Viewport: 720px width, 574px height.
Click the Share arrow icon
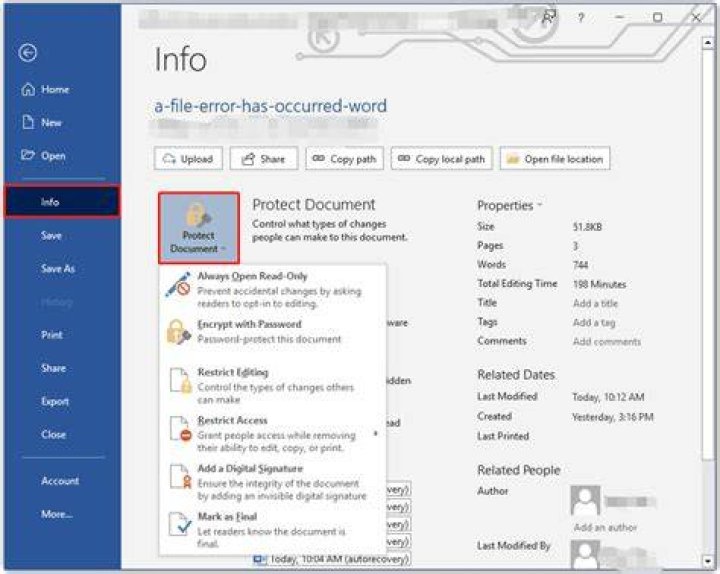(x=248, y=159)
